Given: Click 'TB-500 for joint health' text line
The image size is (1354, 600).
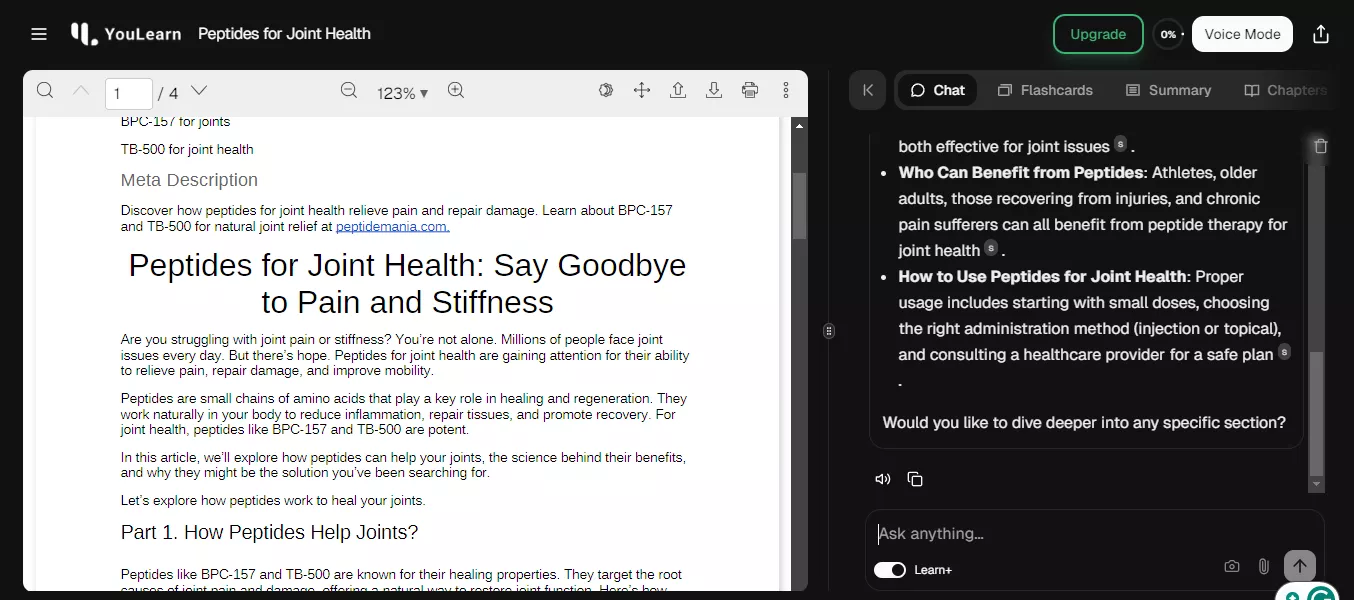Looking at the screenshot, I should click(187, 150).
